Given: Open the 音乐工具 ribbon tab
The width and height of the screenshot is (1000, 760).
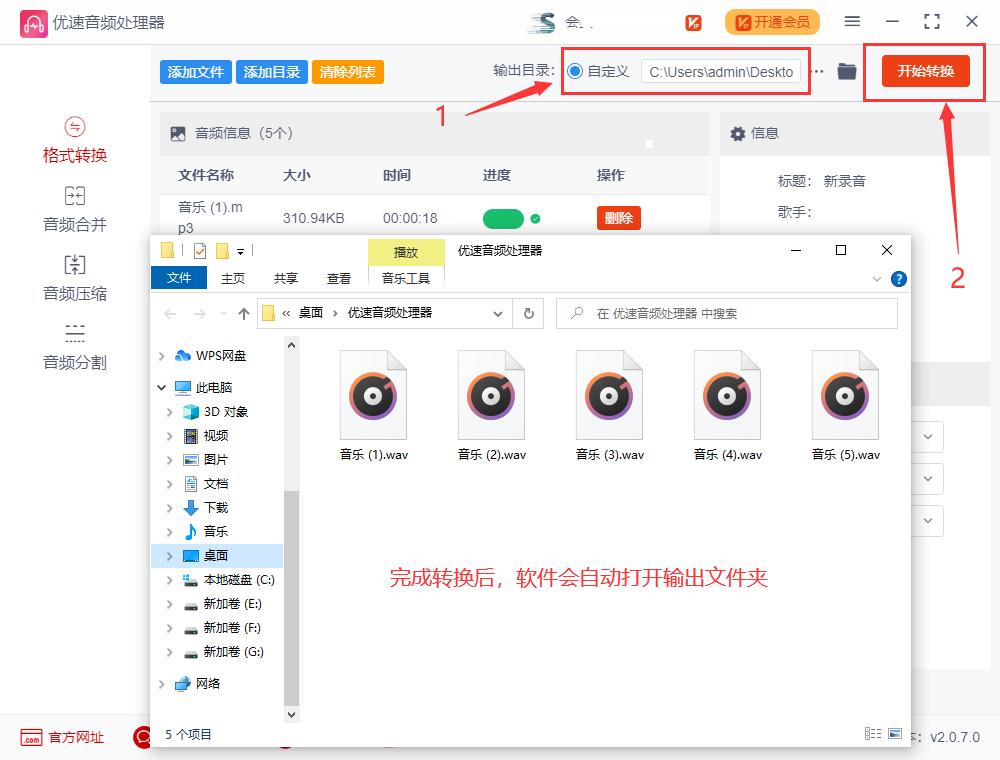Looking at the screenshot, I should click(x=405, y=279).
